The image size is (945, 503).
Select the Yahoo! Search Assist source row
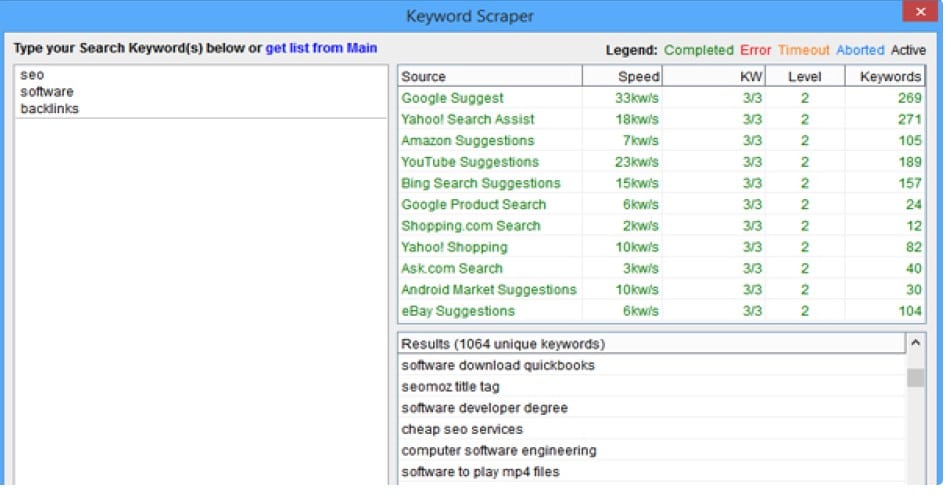661,119
